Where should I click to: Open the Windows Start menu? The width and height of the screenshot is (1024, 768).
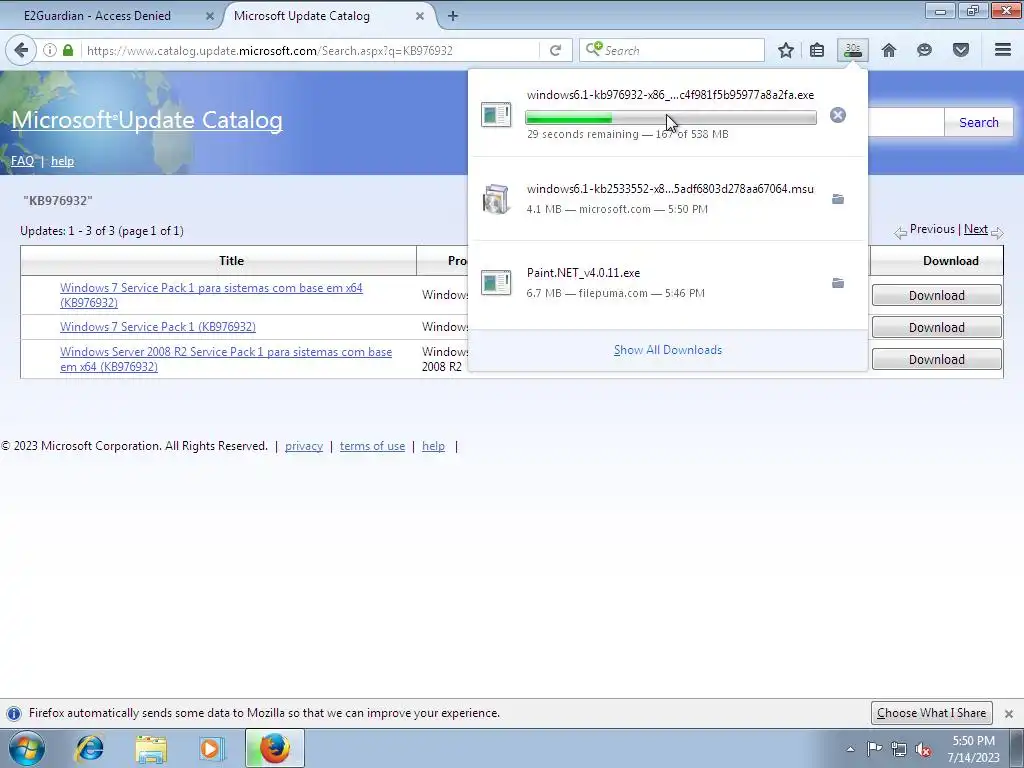26,749
